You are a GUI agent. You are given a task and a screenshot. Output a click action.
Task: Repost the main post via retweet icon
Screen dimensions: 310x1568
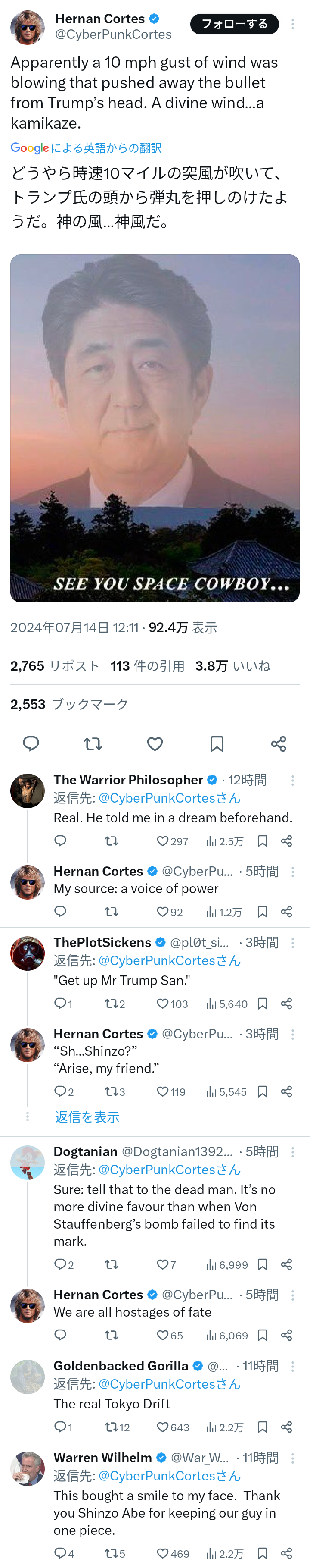pos(93,743)
